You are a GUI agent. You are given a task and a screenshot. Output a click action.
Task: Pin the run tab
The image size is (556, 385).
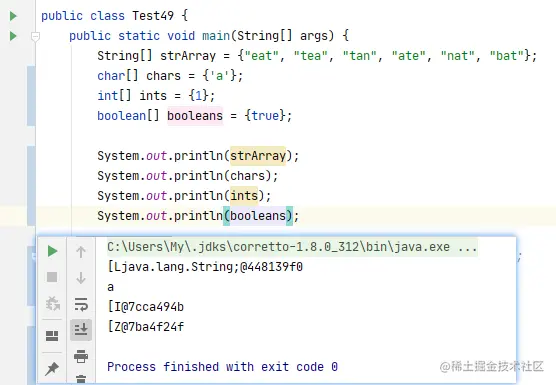pos(52,368)
